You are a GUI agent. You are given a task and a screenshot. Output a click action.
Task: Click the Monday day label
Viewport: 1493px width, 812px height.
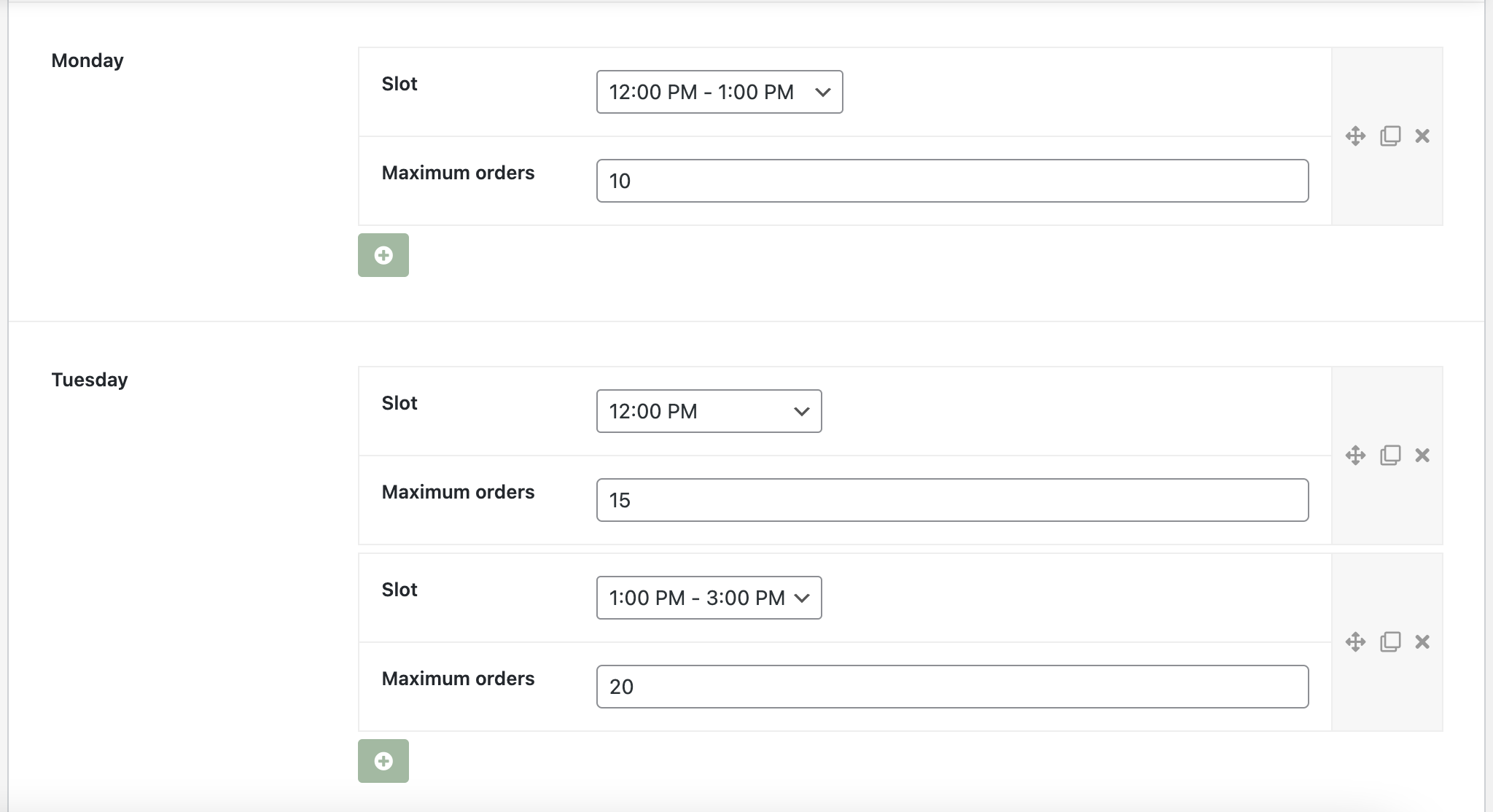(x=87, y=60)
